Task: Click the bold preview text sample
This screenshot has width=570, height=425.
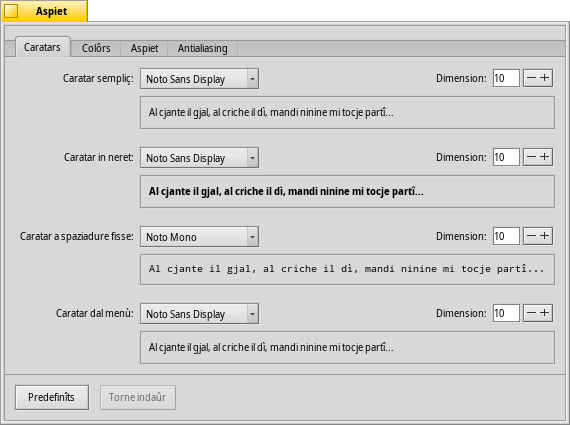Action: (x=286, y=191)
